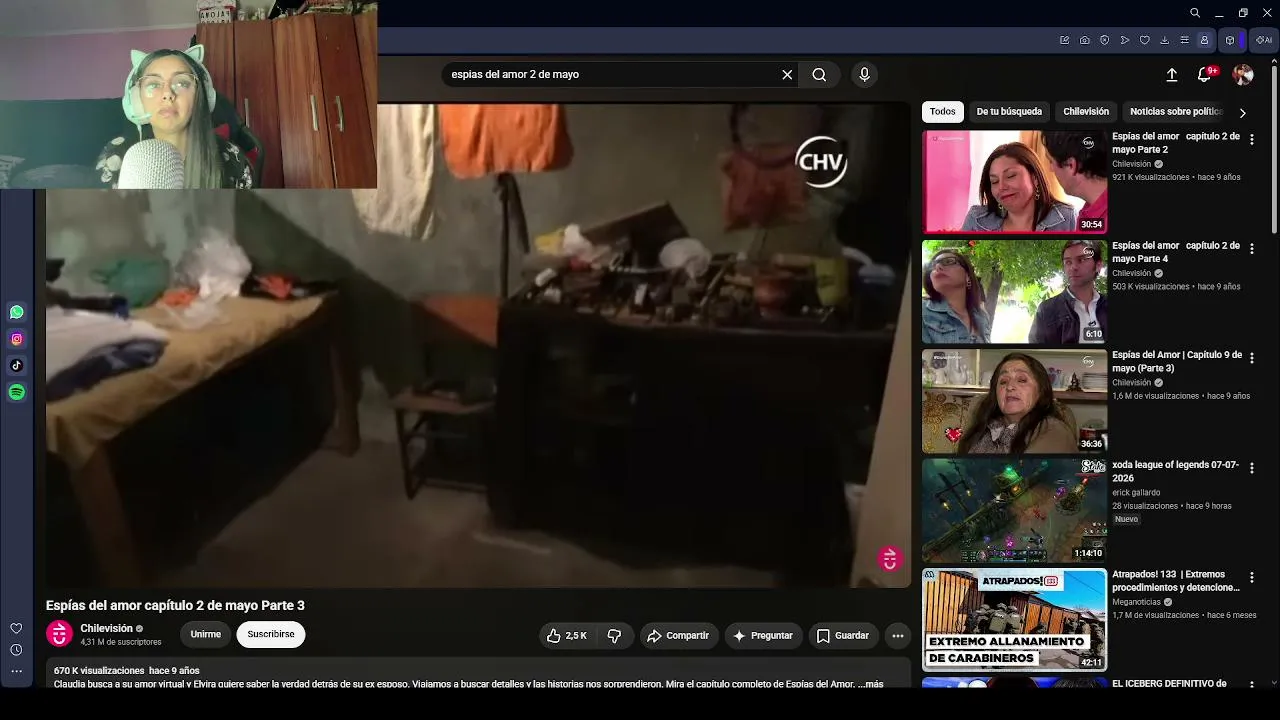Select the De tu búsqueda filter chip
Image resolution: width=1280 pixels, height=720 pixels.
1009,112
